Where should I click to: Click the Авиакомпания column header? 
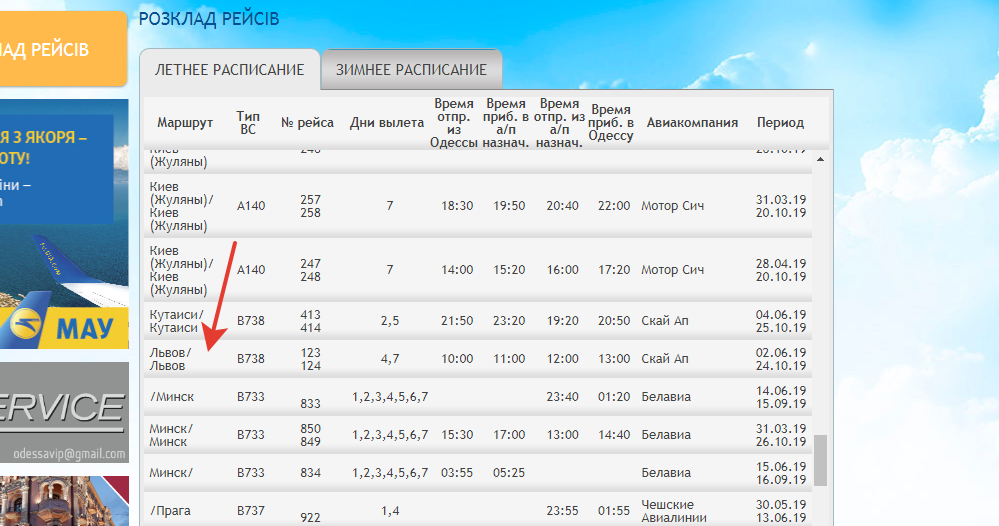(x=692, y=123)
